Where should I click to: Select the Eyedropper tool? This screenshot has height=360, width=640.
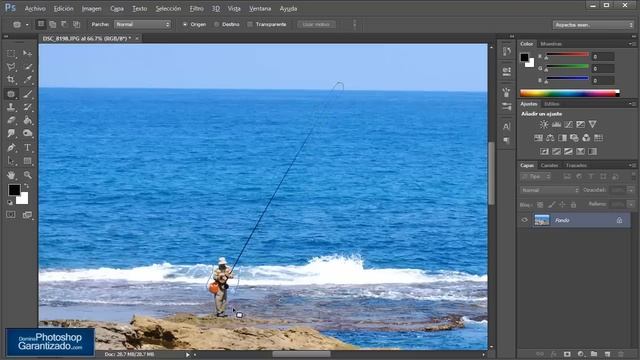(x=27, y=80)
